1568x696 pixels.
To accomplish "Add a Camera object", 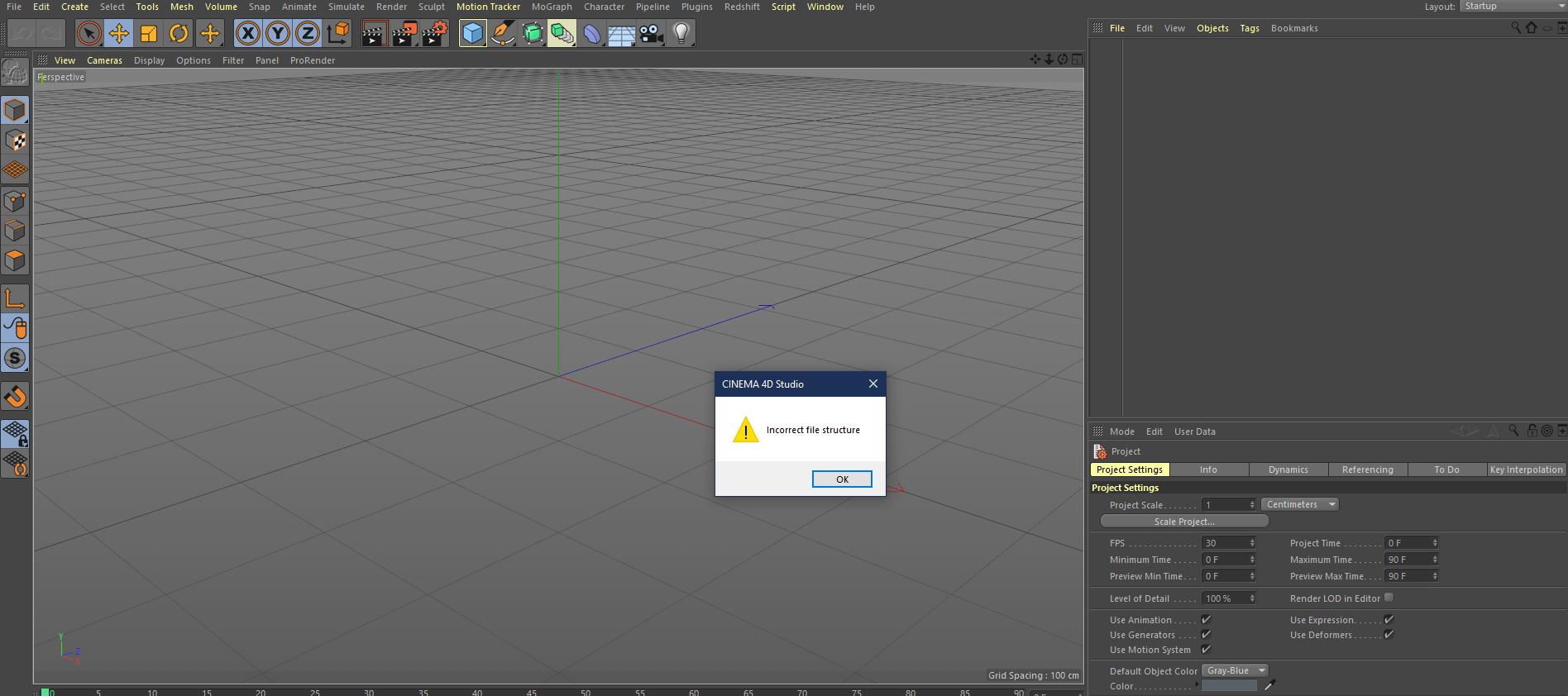I will click(652, 33).
